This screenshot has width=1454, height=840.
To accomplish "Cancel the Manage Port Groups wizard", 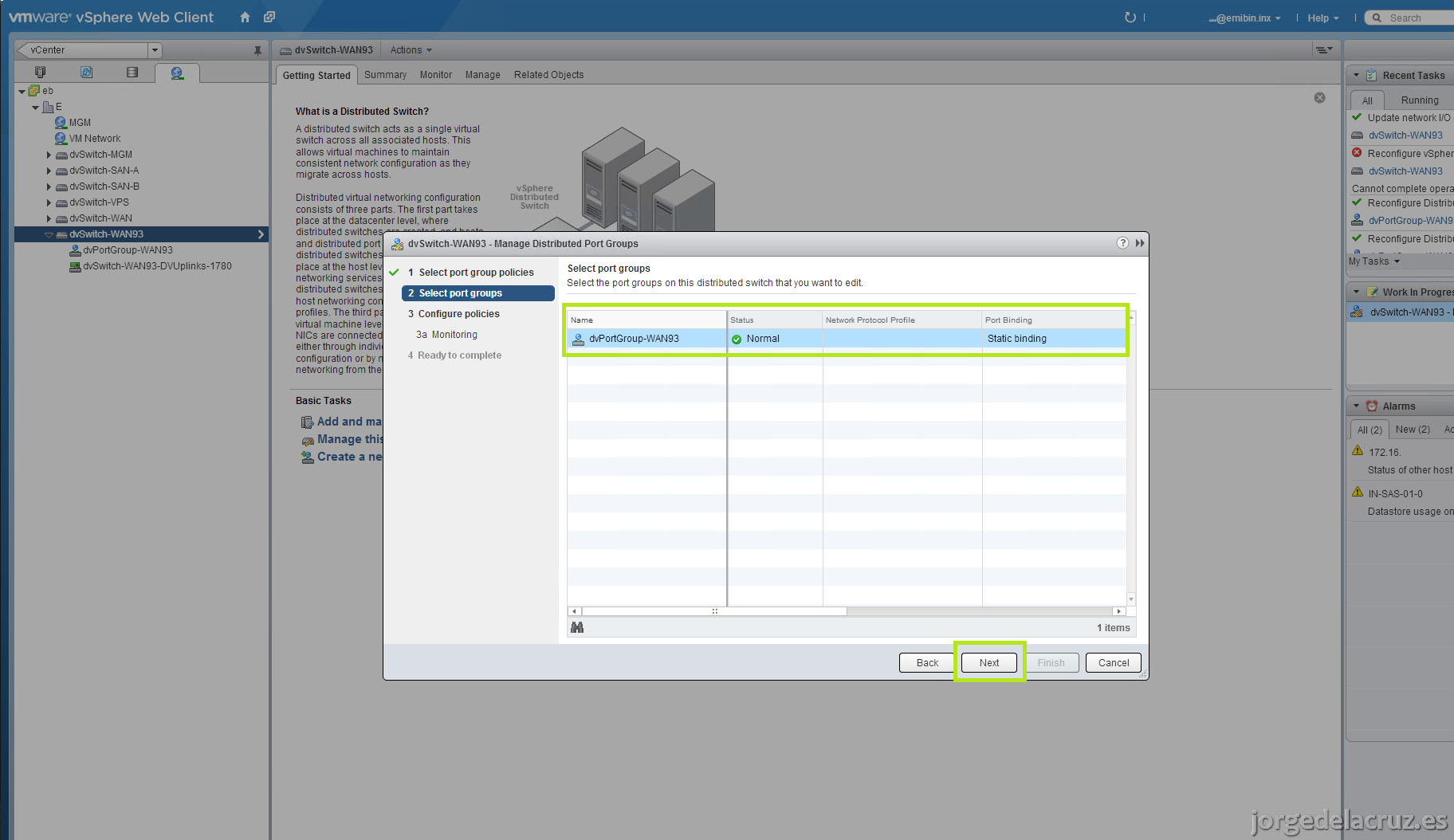I will coord(1113,662).
